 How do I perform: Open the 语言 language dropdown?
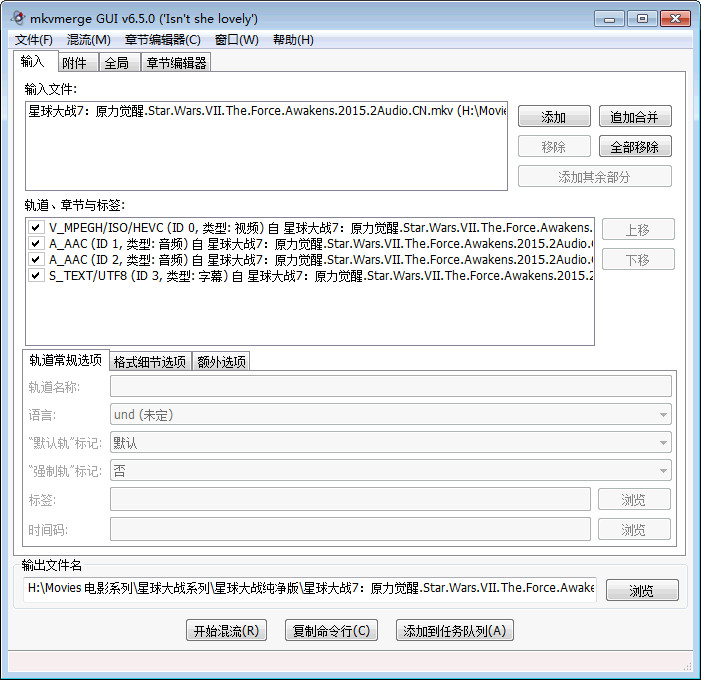[x=390, y=414]
